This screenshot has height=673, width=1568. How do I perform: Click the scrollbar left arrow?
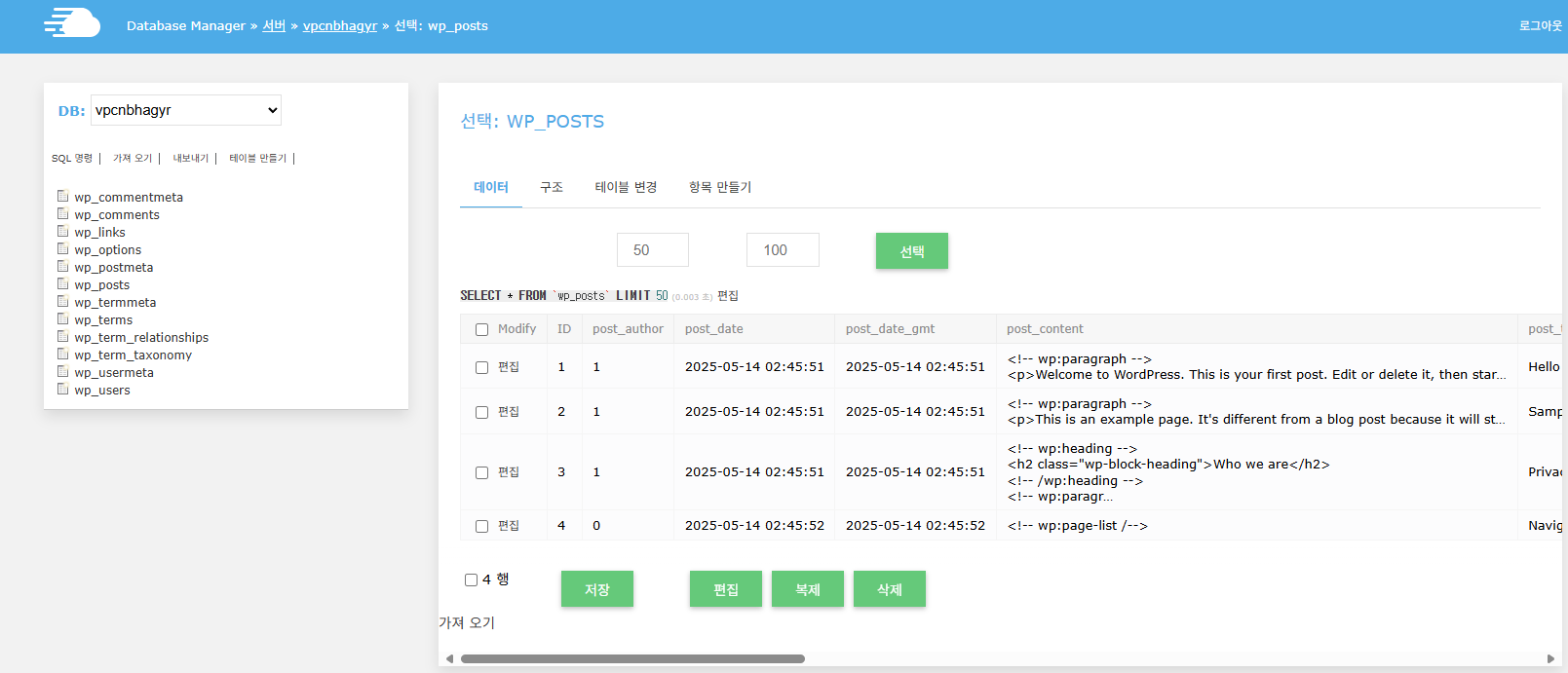[x=449, y=659]
